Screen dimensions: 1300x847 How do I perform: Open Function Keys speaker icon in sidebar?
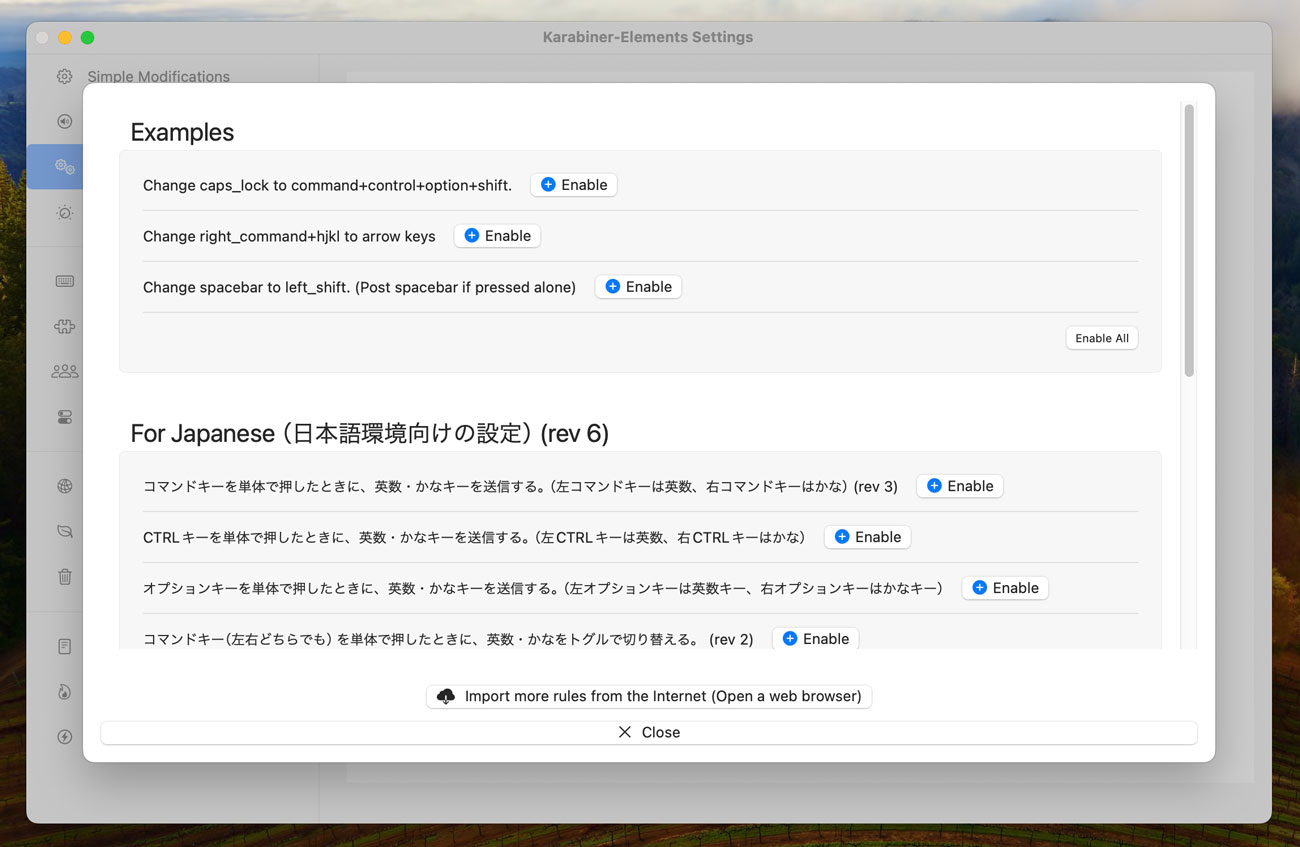(x=64, y=121)
